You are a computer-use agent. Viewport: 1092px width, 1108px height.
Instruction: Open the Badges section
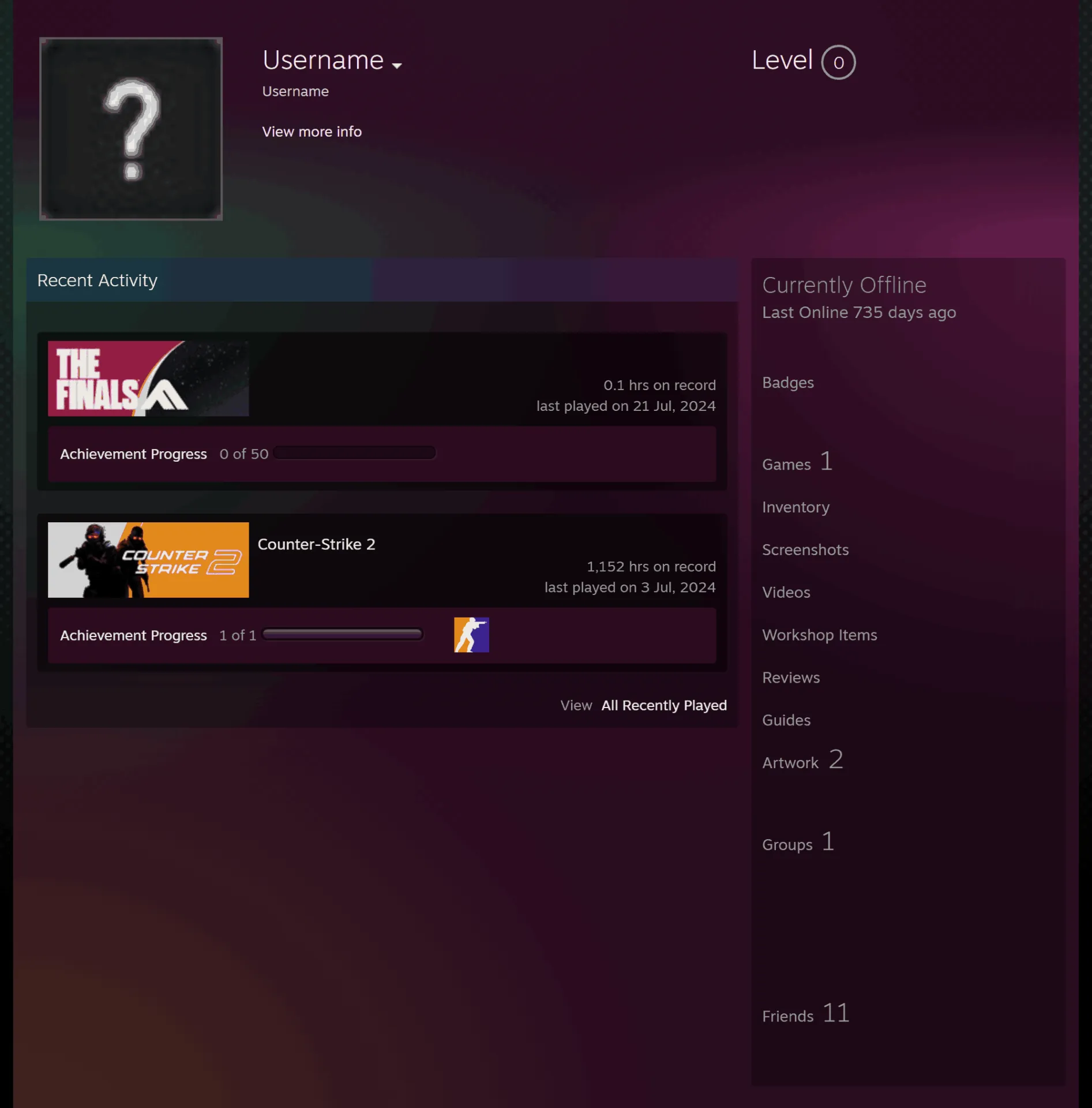[787, 383]
